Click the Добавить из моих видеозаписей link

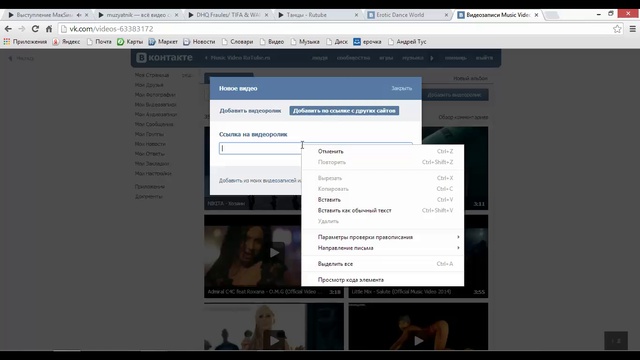(x=260, y=180)
